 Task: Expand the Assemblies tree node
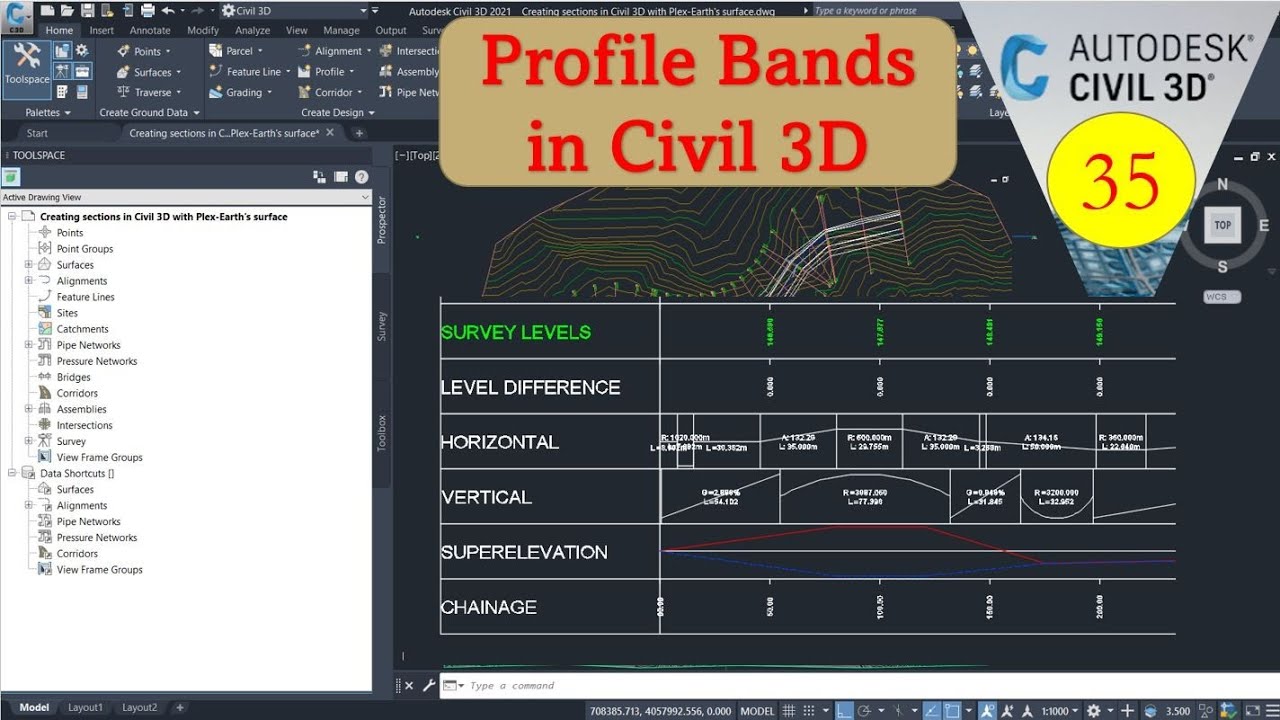29,409
